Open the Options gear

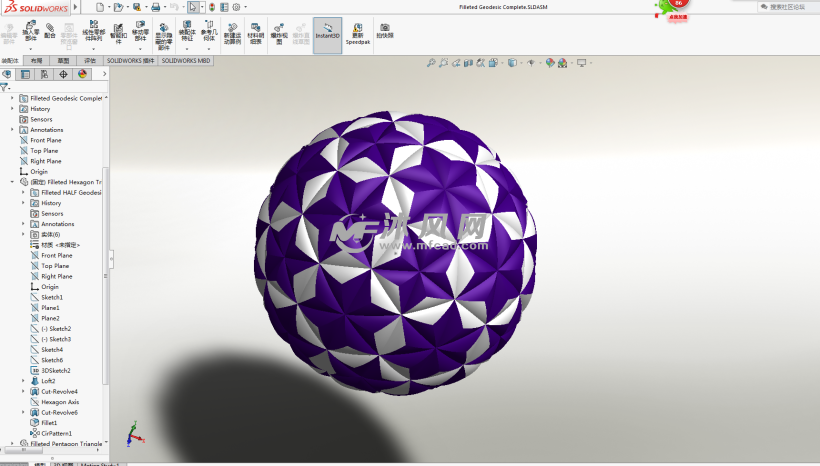point(236,7)
